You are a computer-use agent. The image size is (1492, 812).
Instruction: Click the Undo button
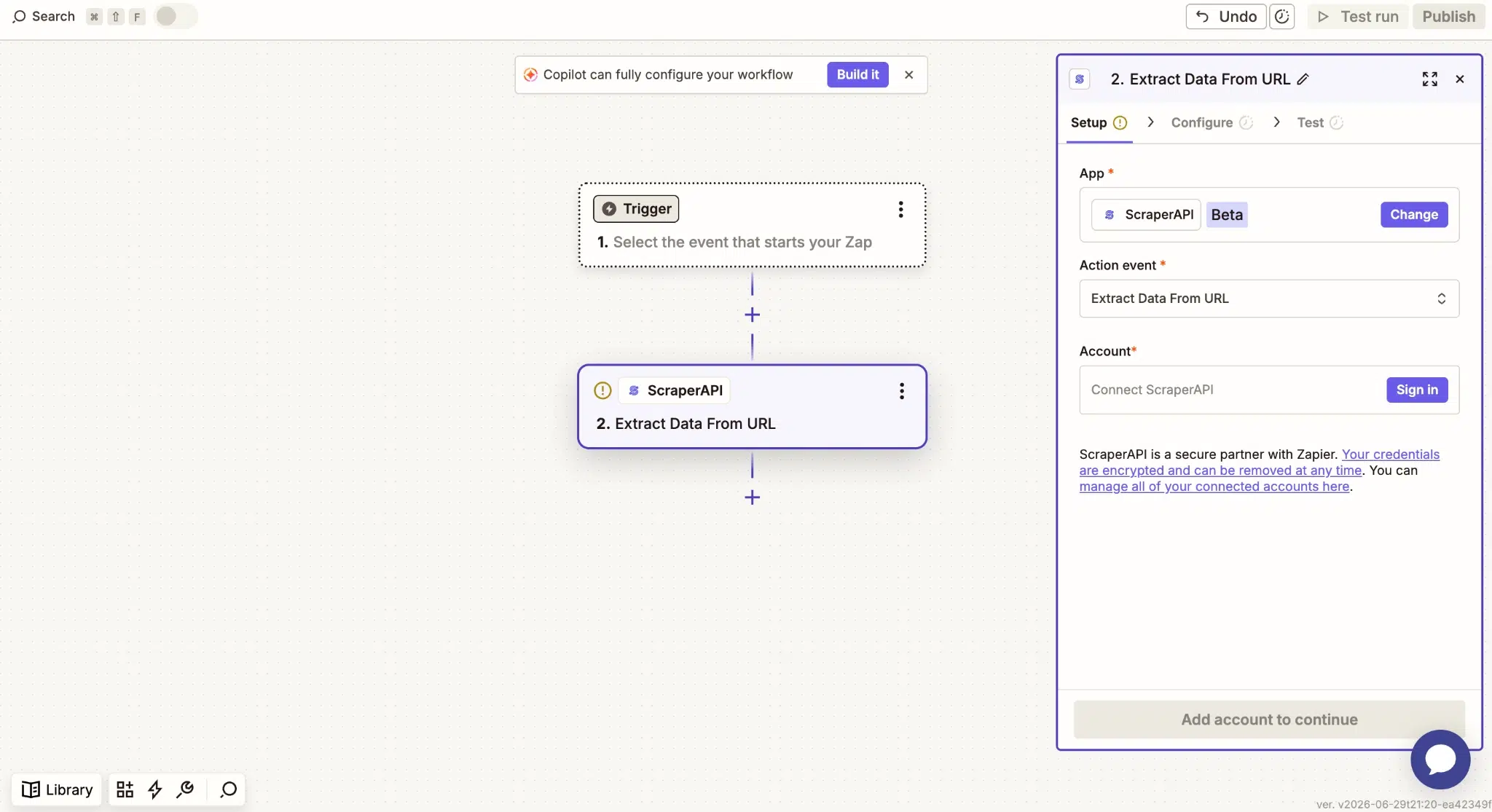pos(1225,16)
